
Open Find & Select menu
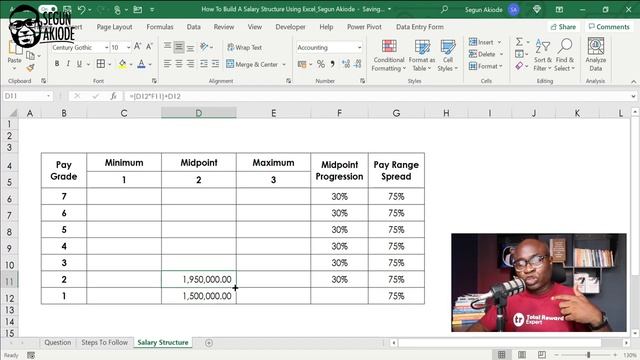tap(564, 56)
